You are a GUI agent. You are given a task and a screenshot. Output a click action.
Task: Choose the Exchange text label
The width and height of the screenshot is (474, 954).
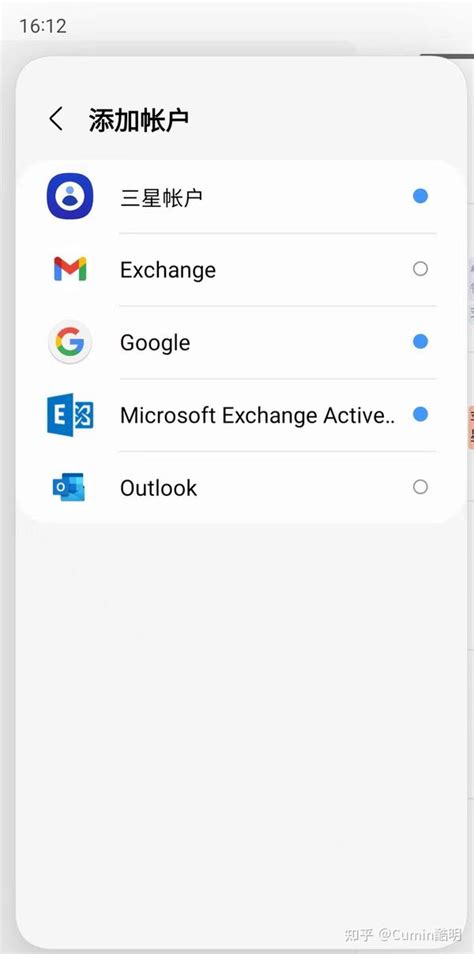pyautogui.click(x=168, y=270)
